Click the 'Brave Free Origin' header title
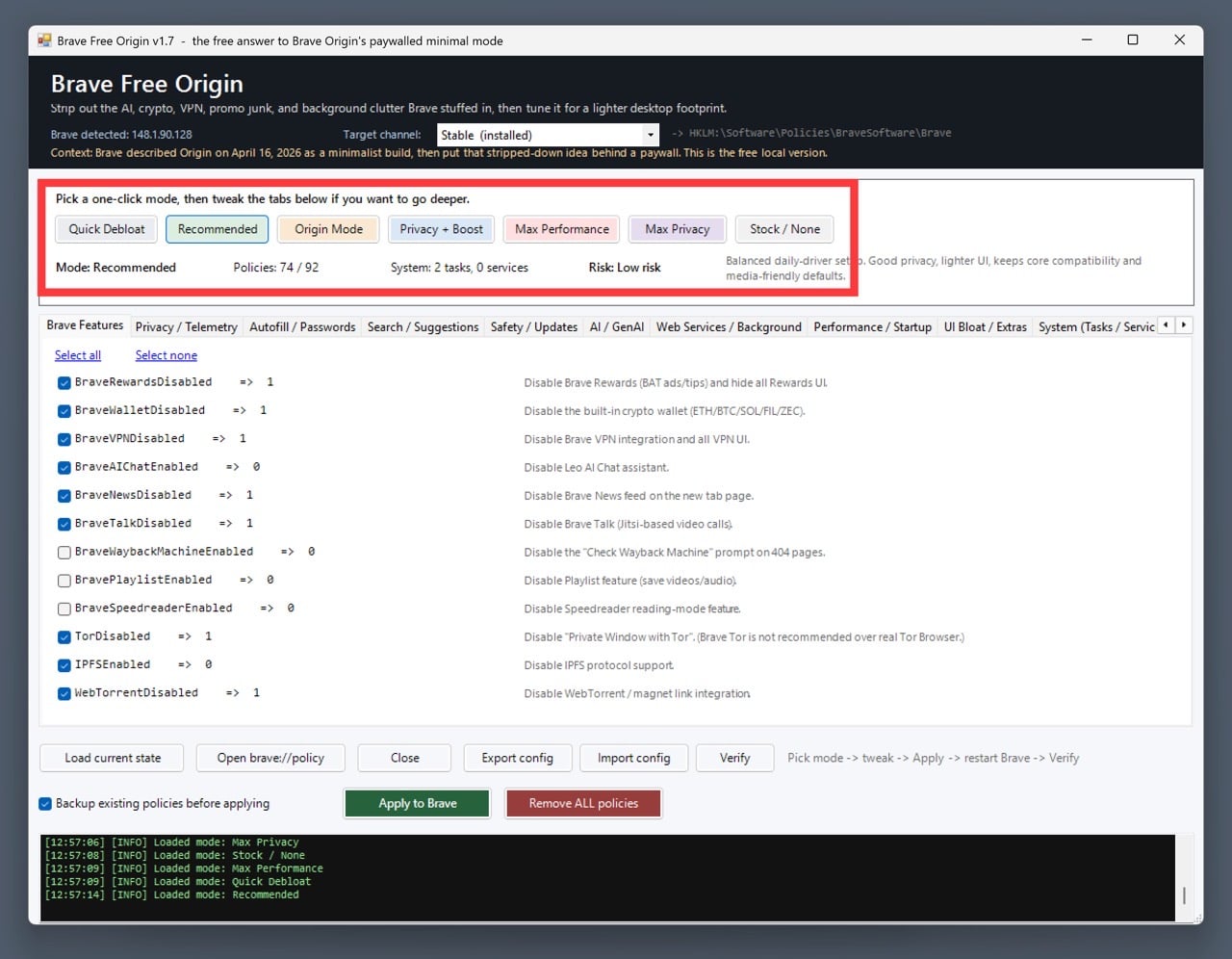 pyautogui.click(x=147, y=84)
